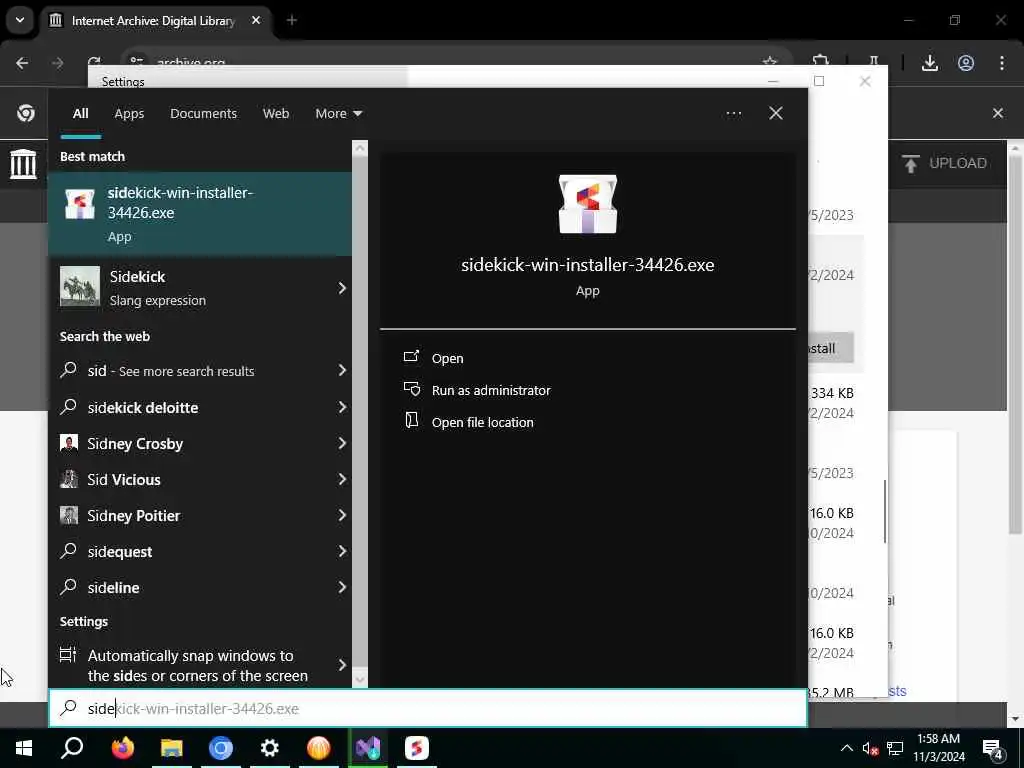Expand arrow beside 'sidequest'

[342, 551]
